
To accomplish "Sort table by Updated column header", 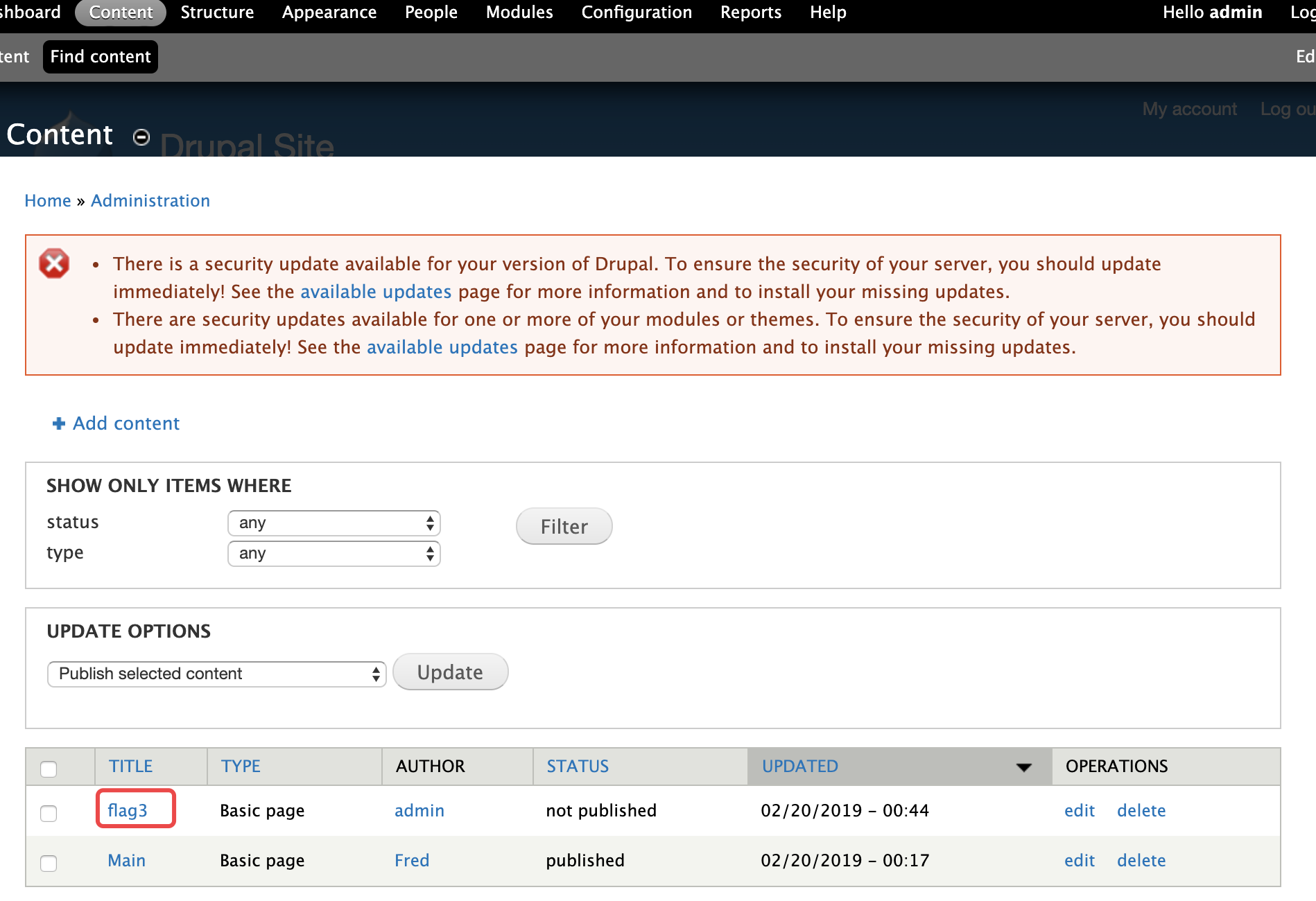I will coord(800,767).
